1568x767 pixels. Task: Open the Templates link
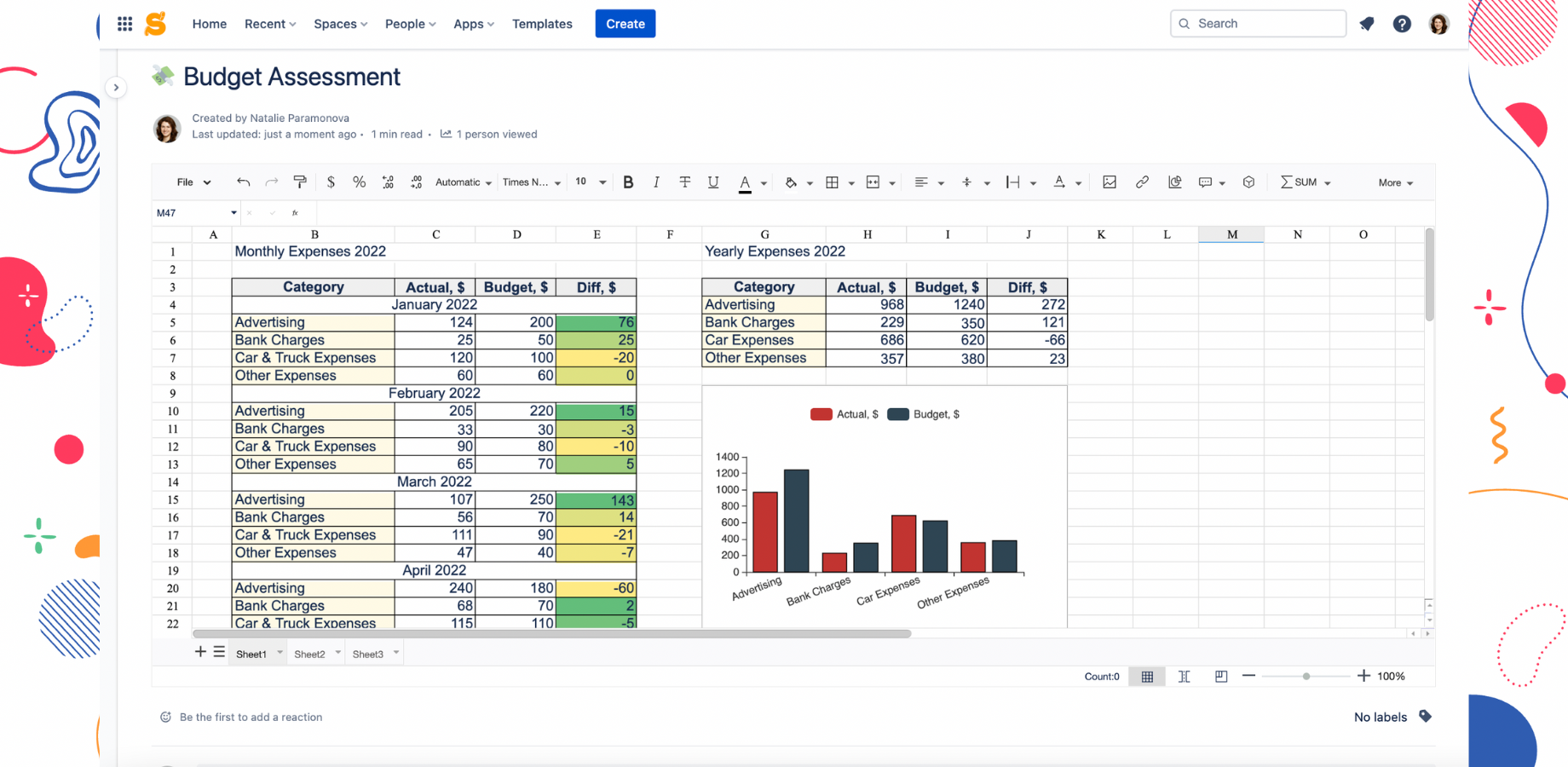click(542, 24)
